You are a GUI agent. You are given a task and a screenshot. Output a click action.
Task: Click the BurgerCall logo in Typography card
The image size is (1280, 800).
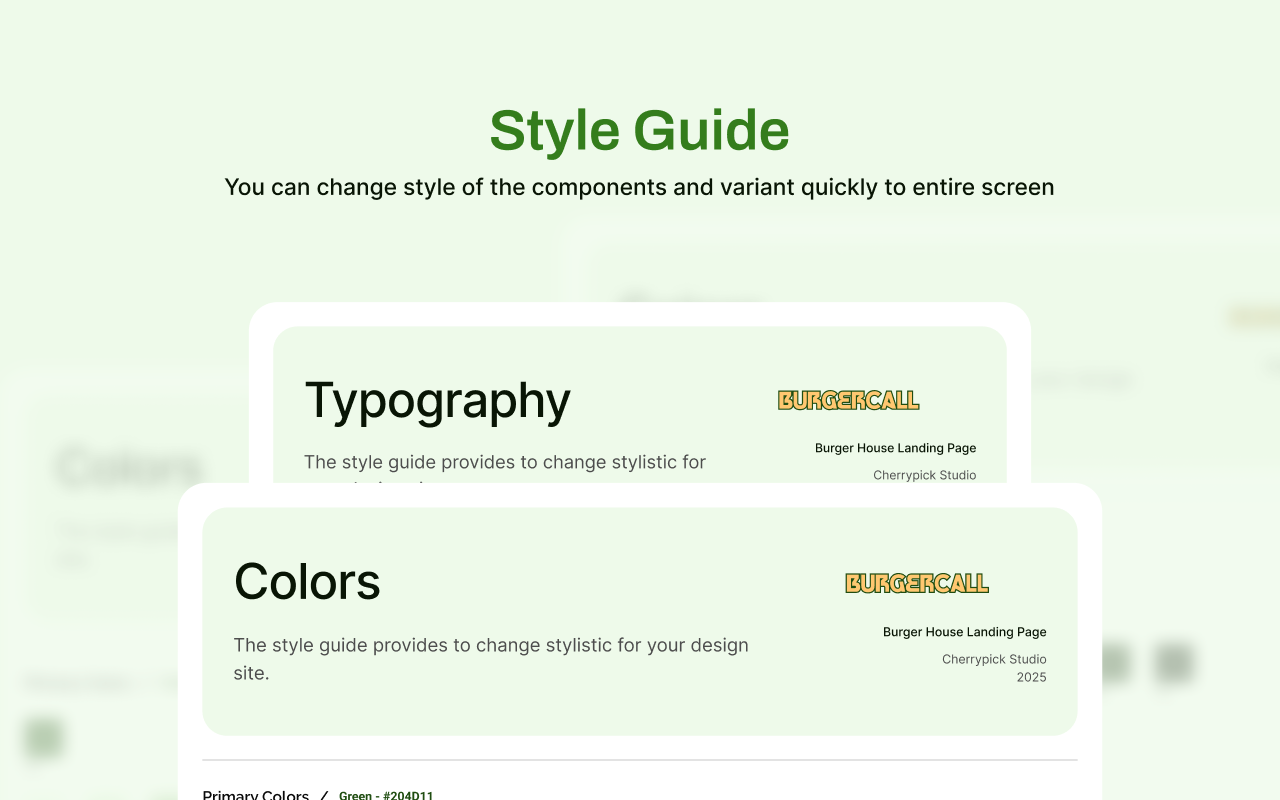[x=848, y=400]
